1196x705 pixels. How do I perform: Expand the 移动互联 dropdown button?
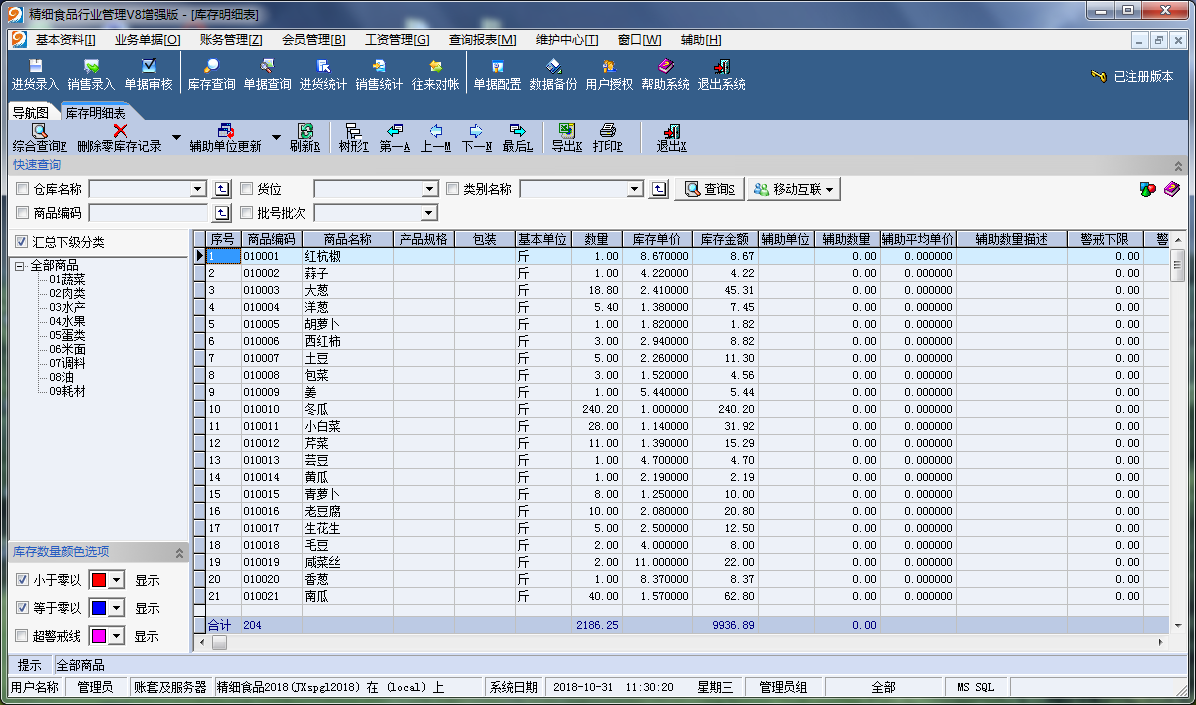(793, 189)
